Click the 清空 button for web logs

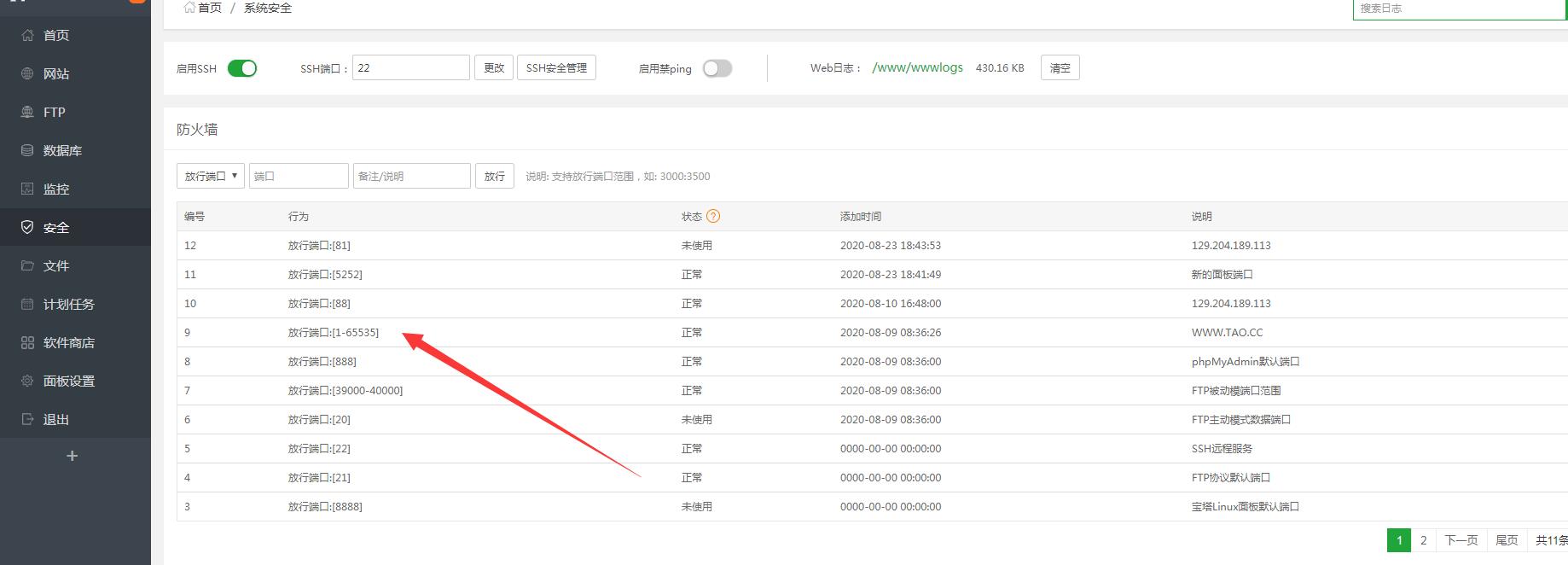click(1060, 67)
